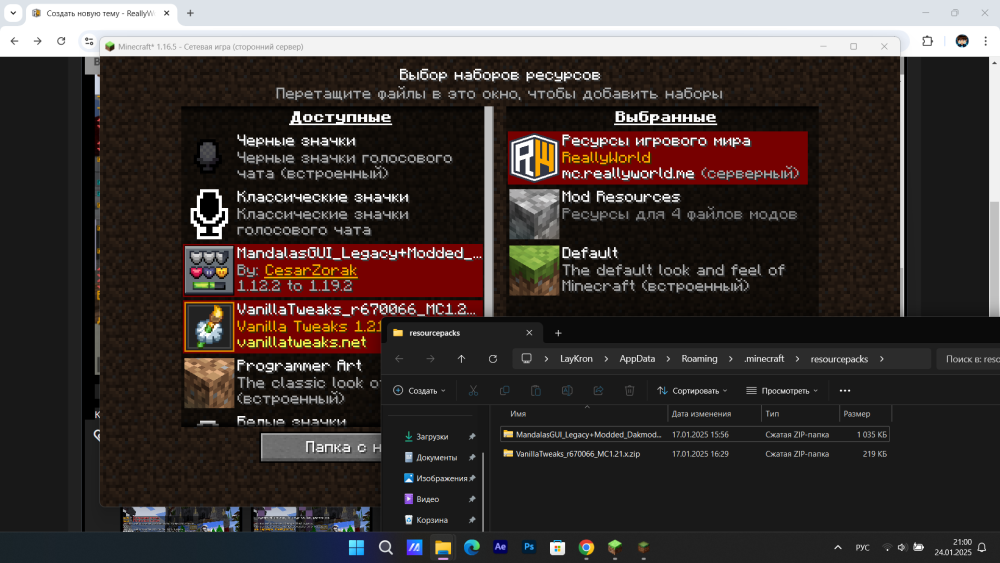Open the Windows Start menu
The height and width of the screenshot is (563, 1000).
[357, 547]
